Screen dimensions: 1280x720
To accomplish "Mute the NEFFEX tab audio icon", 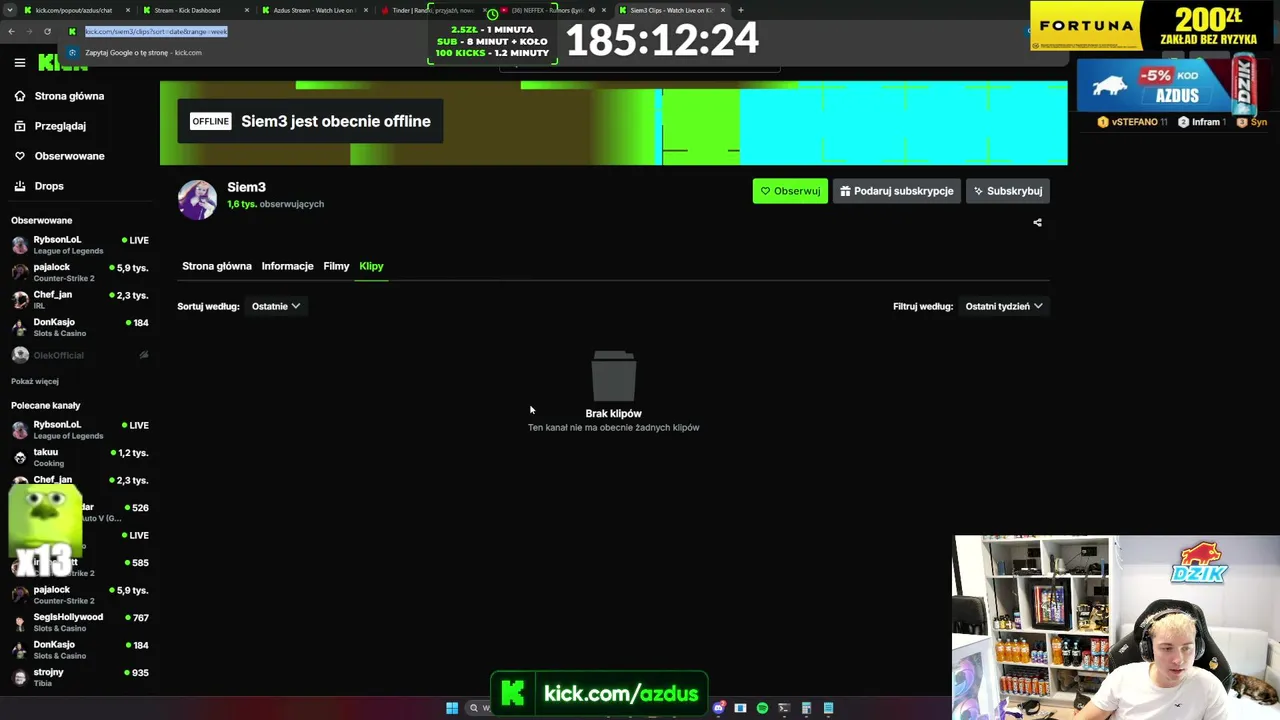I will (591, 10).
